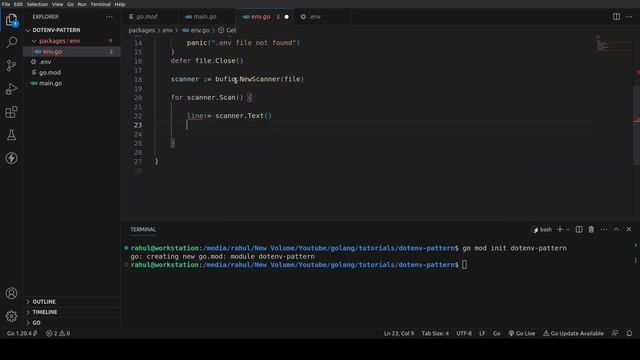Click Go Update Available notice
This screenshot has height=360, width=640.
point(573,333)
